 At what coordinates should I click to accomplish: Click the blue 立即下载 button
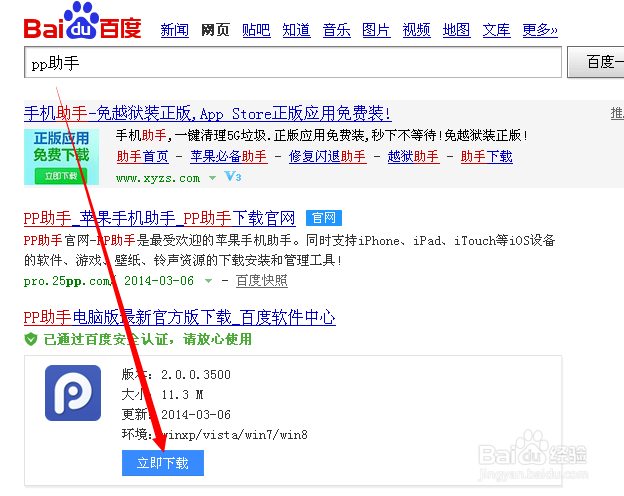click(163, 463)
